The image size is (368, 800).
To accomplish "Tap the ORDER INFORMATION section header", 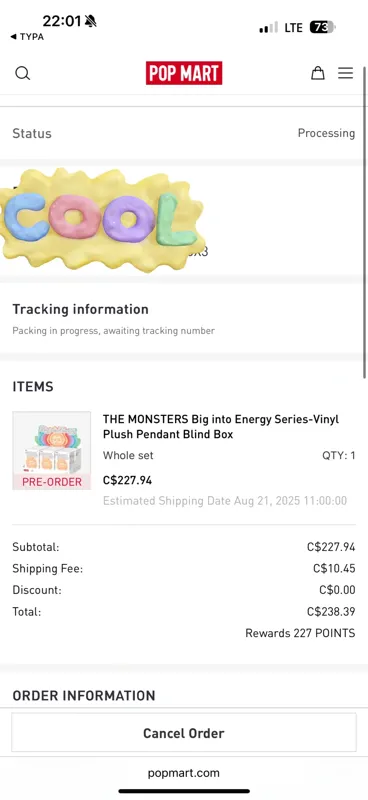I will (84, 696).
